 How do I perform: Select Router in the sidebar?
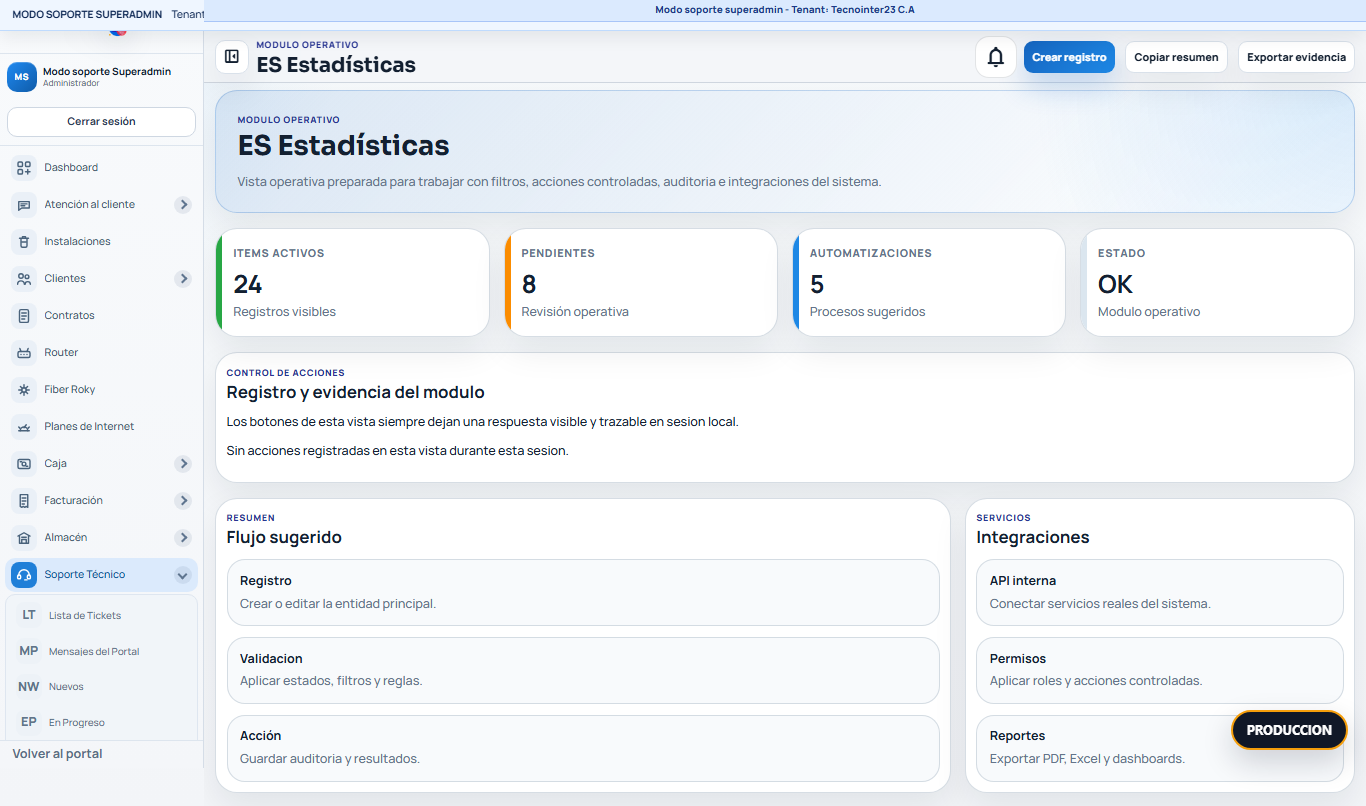coord(101,353)
